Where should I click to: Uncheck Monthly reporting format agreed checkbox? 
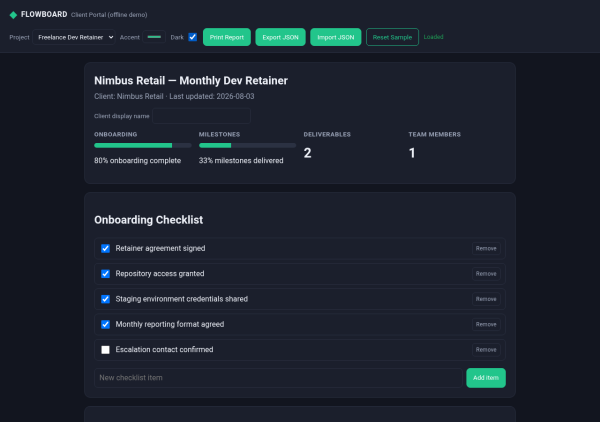pyautogui.click(x=105, y=324)
